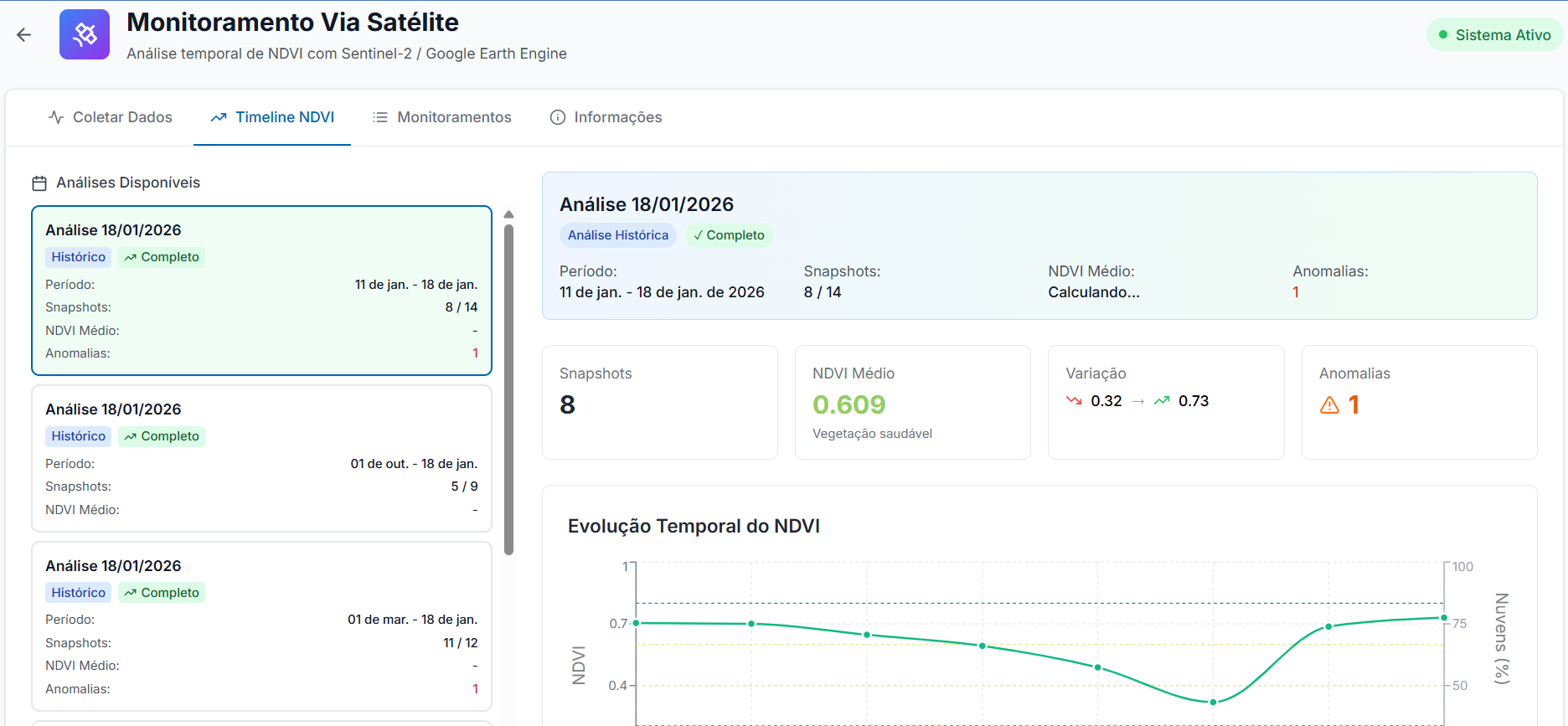Click the NDVI Médio 0.609 card

click(x=912, y=402)
